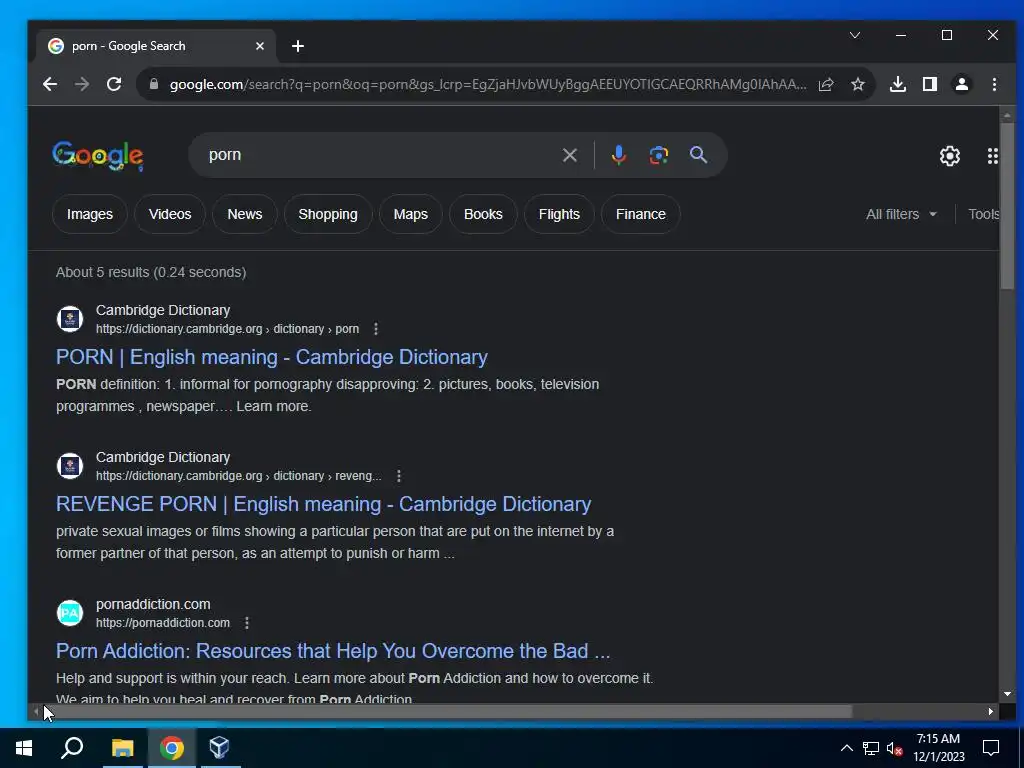Open the PORN English meaning Cambridge result
1024x768 pixels.
[x=272, y=357]
